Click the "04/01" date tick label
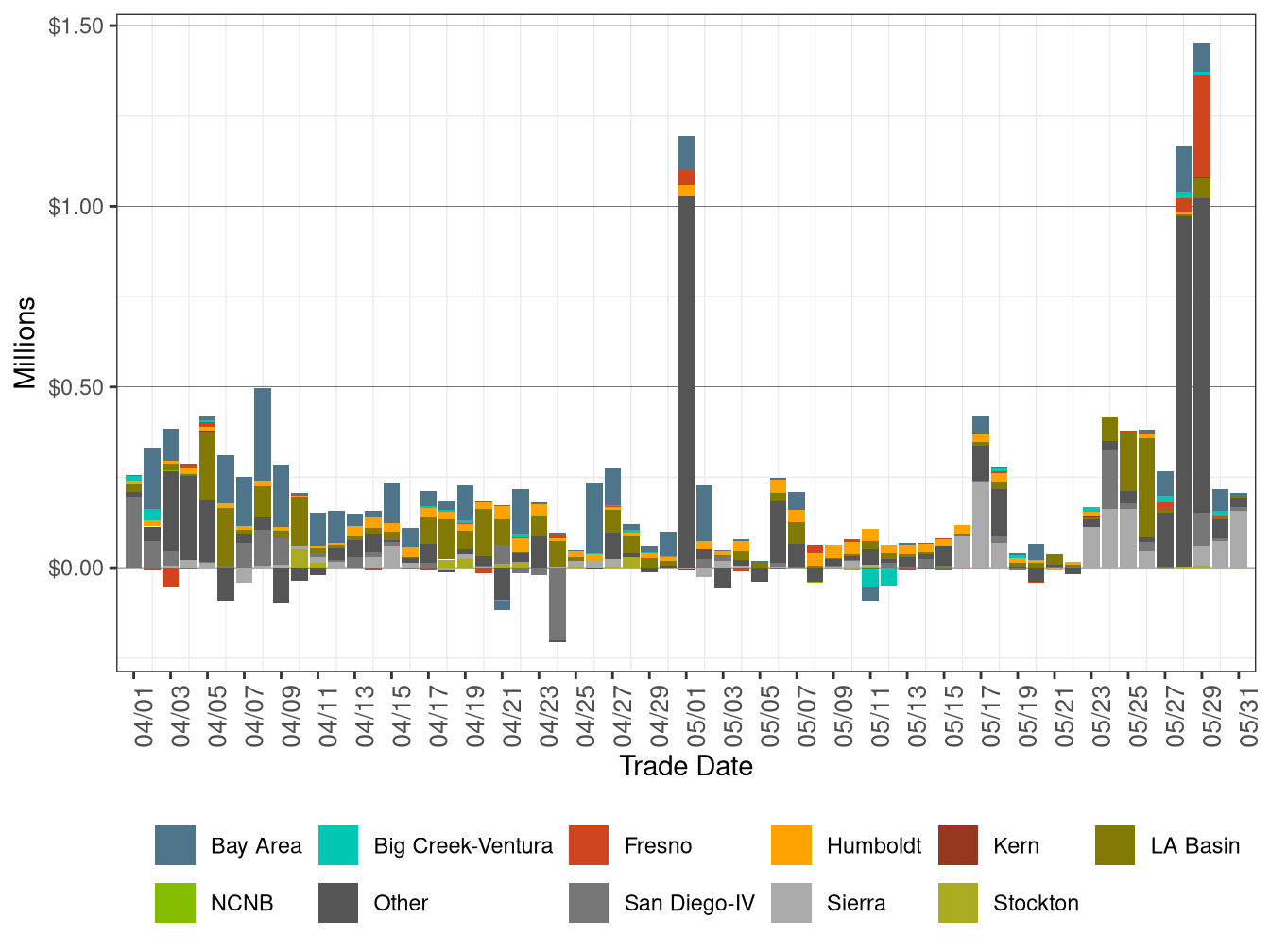This screenshot has height=952, width=1270. coord(145,715)
